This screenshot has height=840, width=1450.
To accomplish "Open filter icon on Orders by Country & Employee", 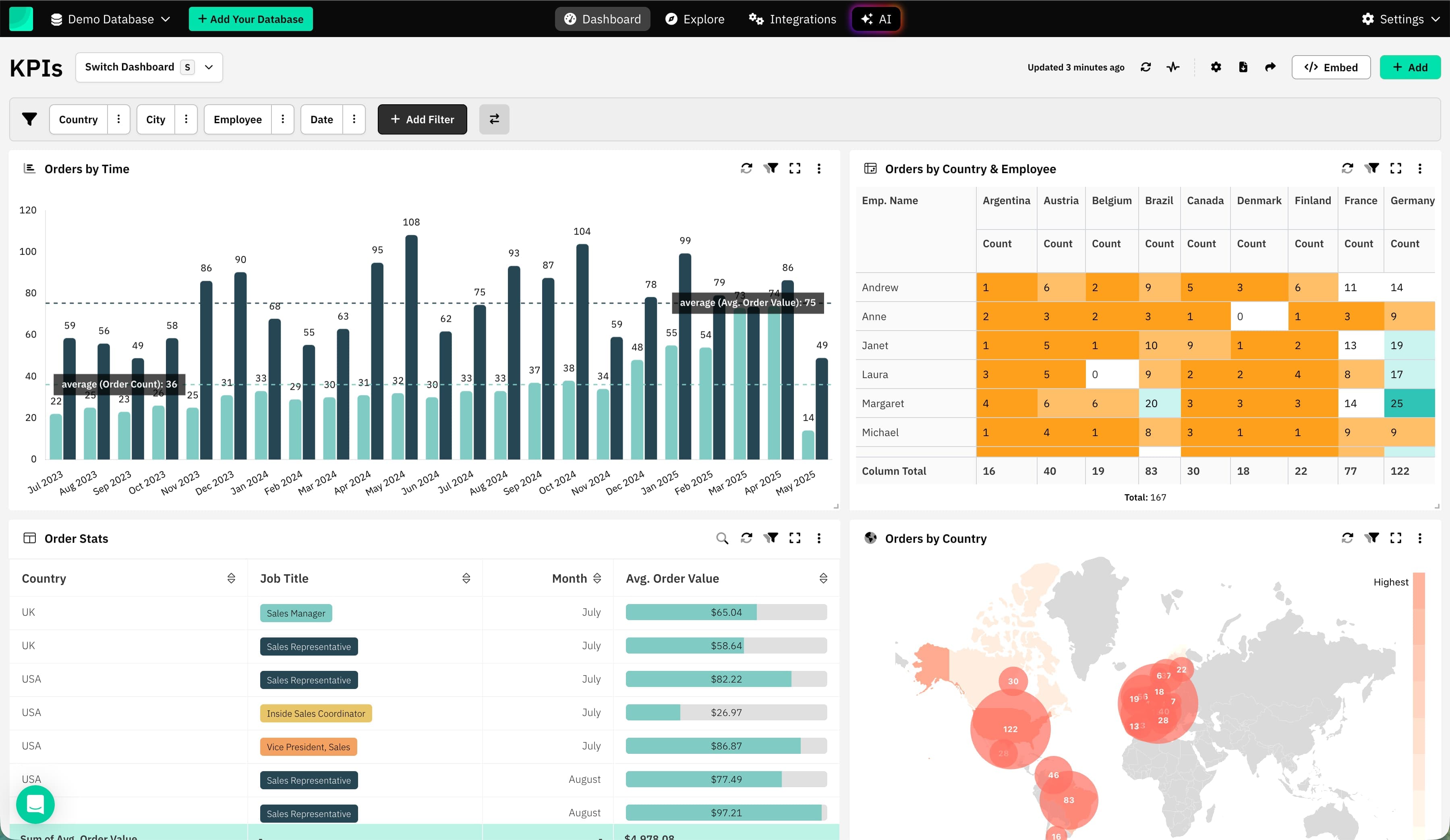I will tap(1372, 169).
